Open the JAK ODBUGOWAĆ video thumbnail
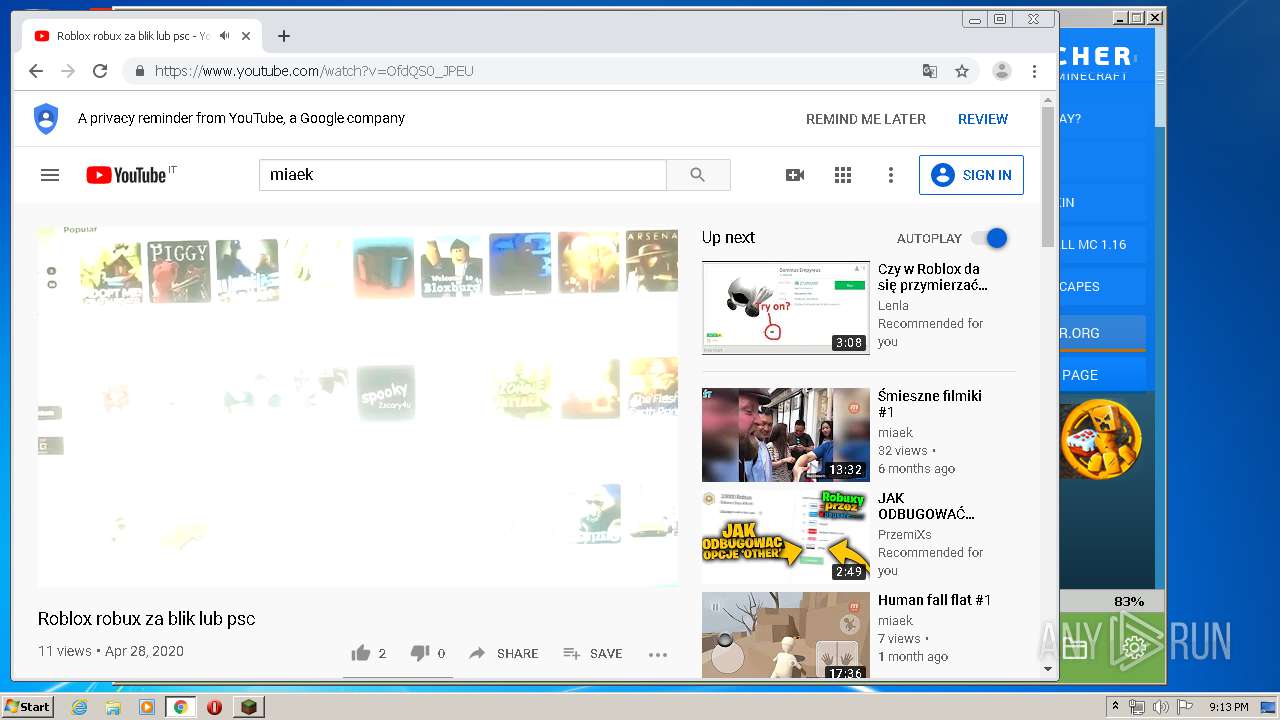 click(786, 537)
